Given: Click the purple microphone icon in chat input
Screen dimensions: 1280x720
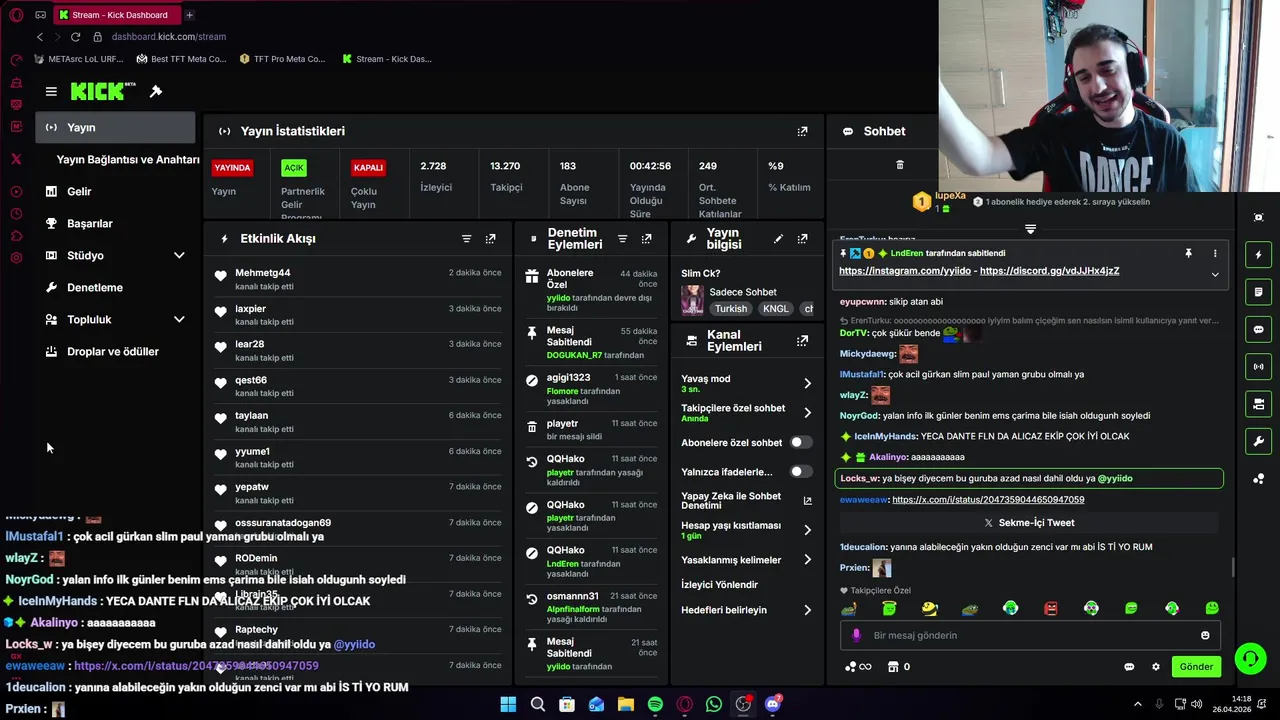Looking at the screenshot, I should coord(856,635).
